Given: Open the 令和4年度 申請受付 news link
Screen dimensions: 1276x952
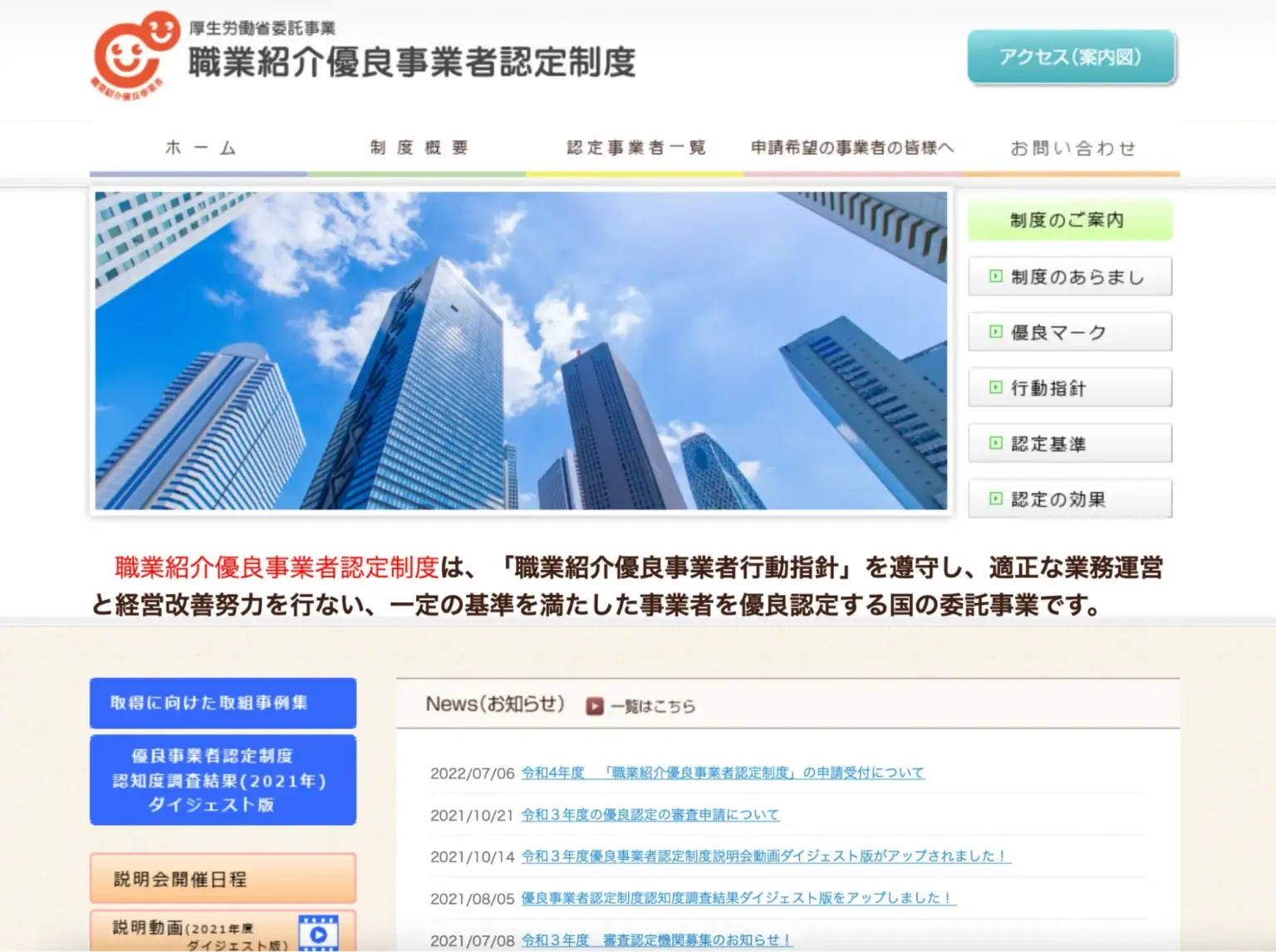Looking at the screenshot, I should 723,772.
